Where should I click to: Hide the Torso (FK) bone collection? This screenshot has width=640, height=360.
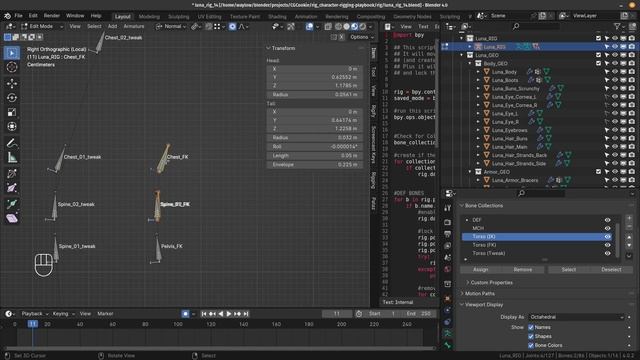607,245
